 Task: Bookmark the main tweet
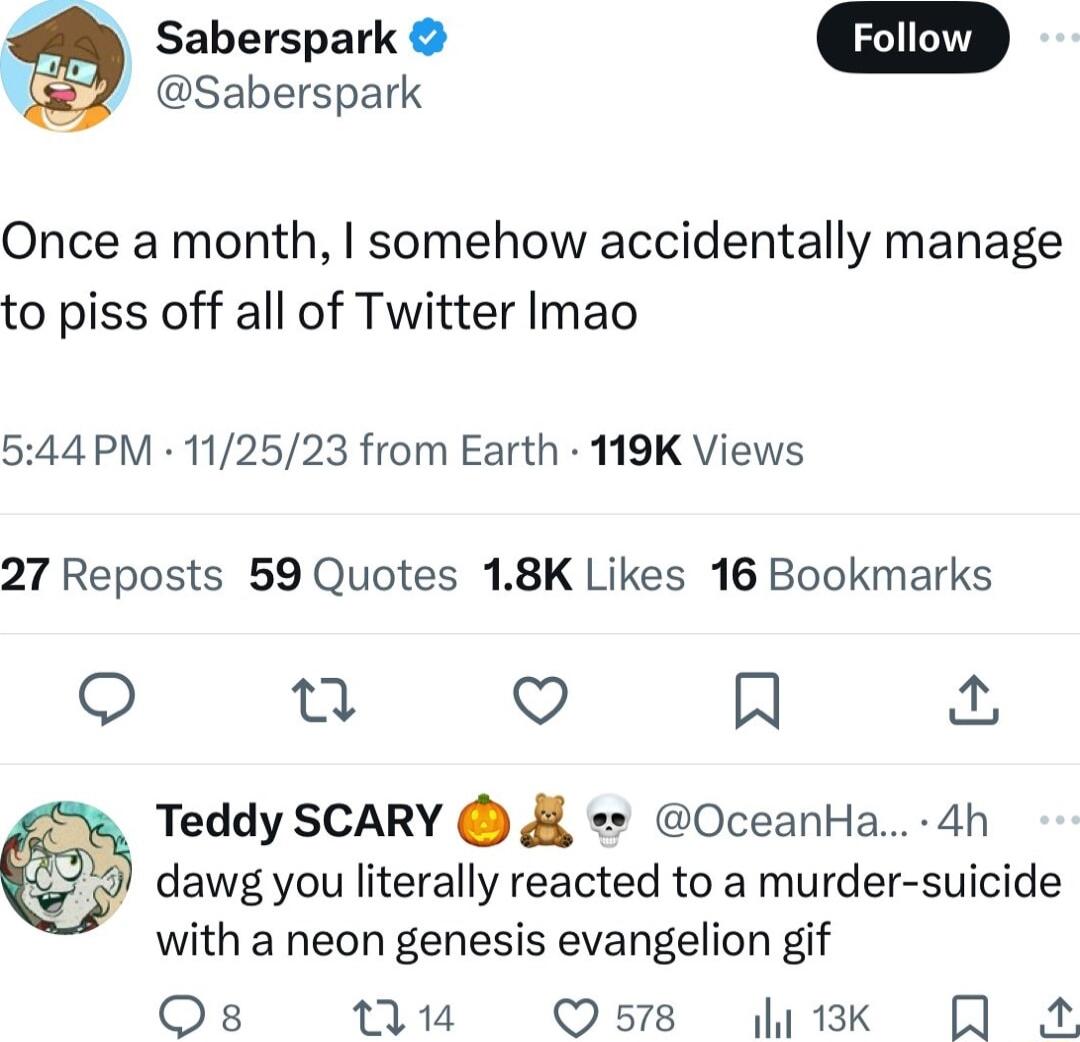click(755, 701)
